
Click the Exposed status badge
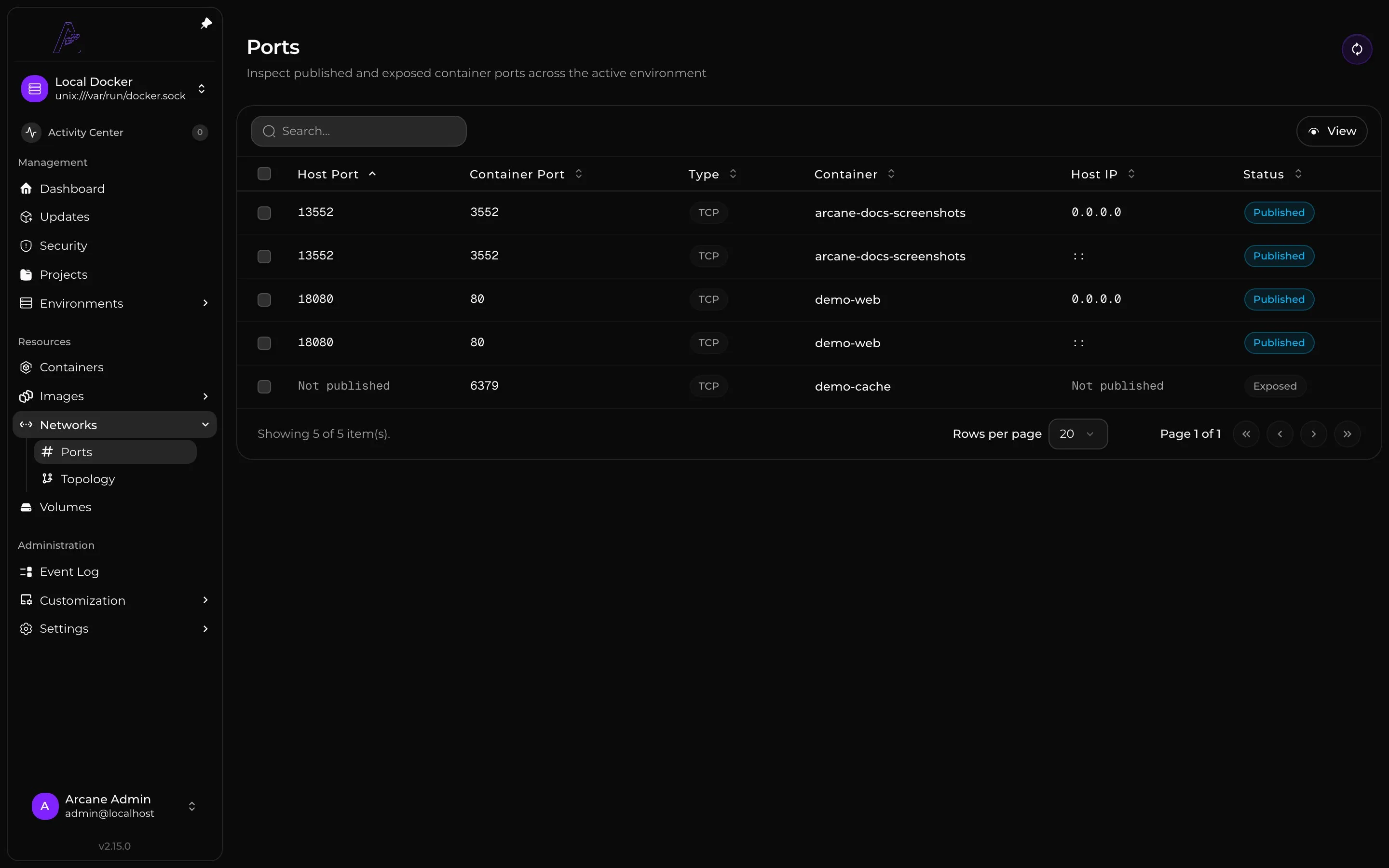(1275, 386)
